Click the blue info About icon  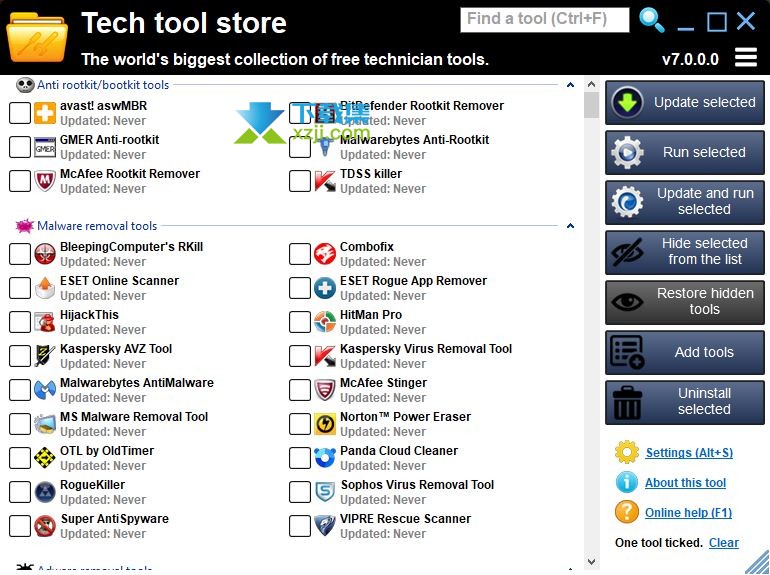pos(627,482)
